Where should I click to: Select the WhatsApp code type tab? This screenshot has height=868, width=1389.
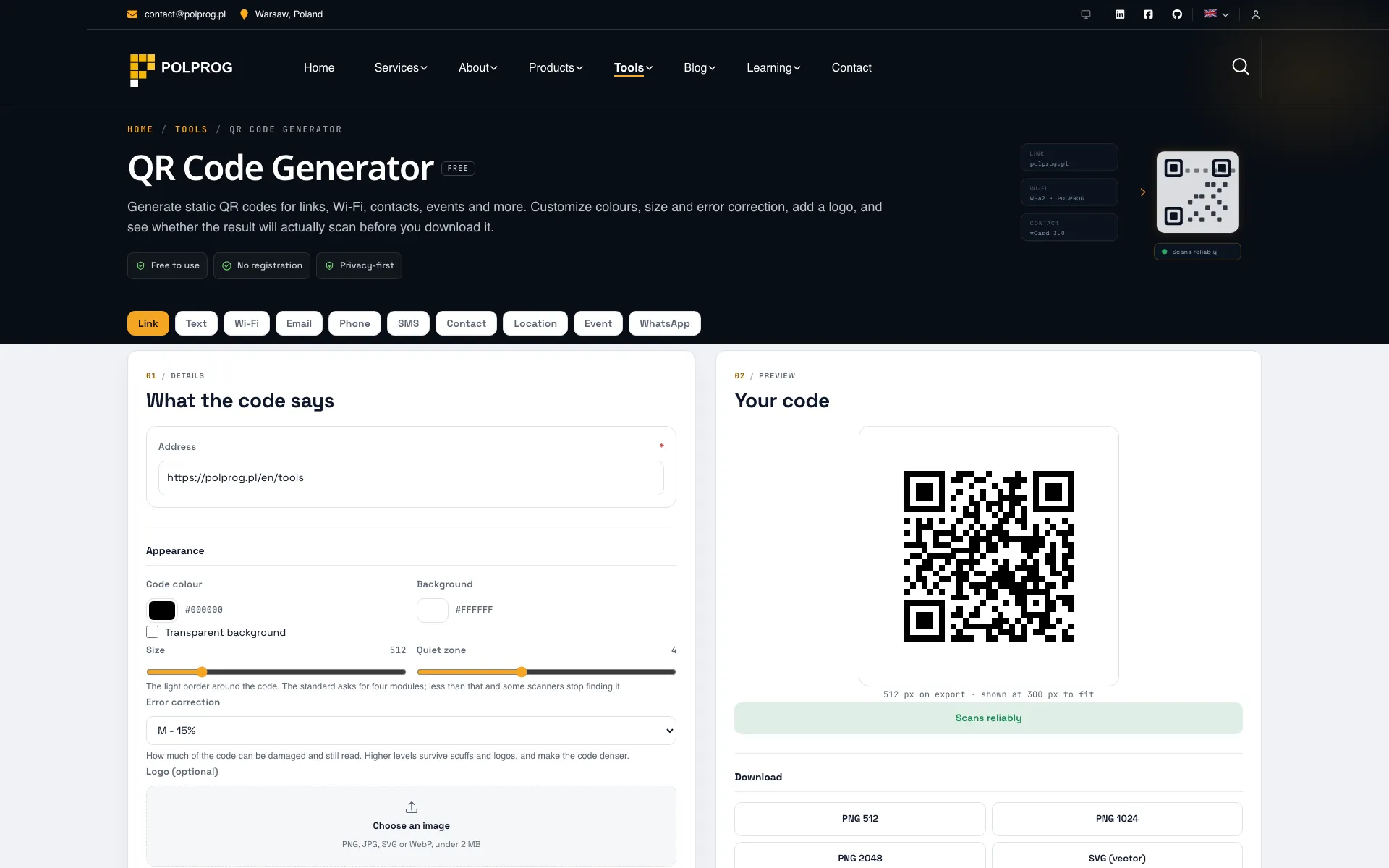point(665,323)
